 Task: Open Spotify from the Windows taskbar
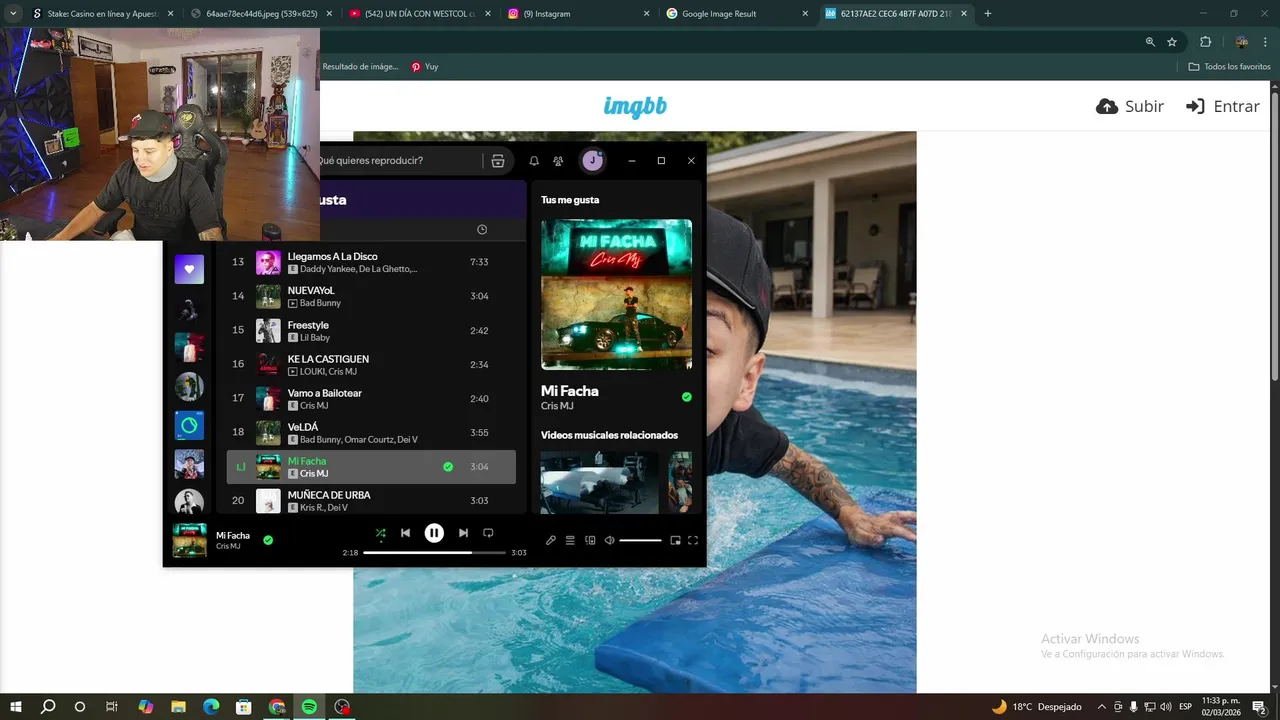click(x=309, y=707)
